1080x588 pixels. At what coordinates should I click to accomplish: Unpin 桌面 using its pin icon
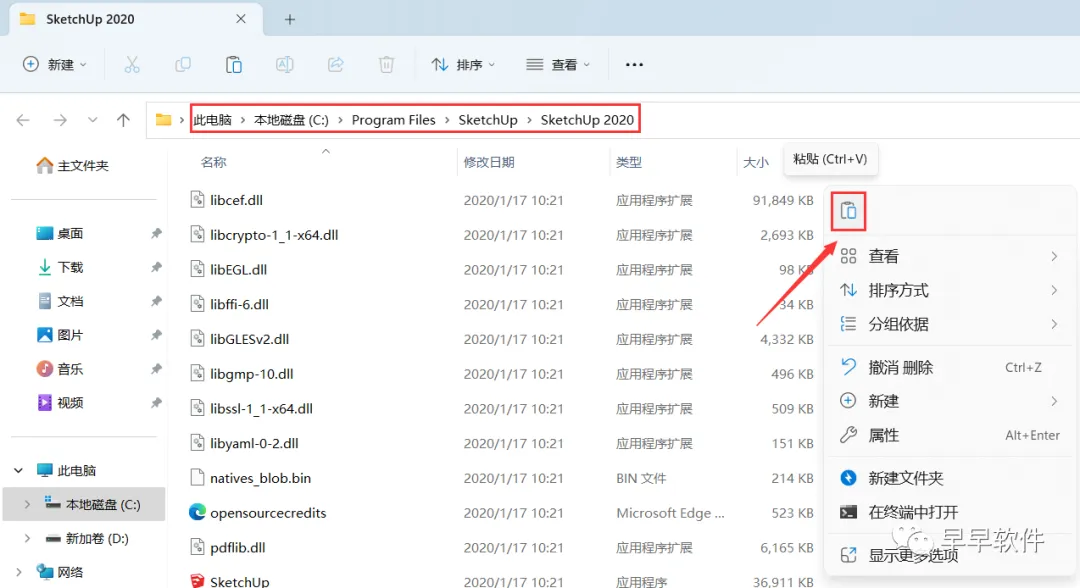tap(156, 233)
